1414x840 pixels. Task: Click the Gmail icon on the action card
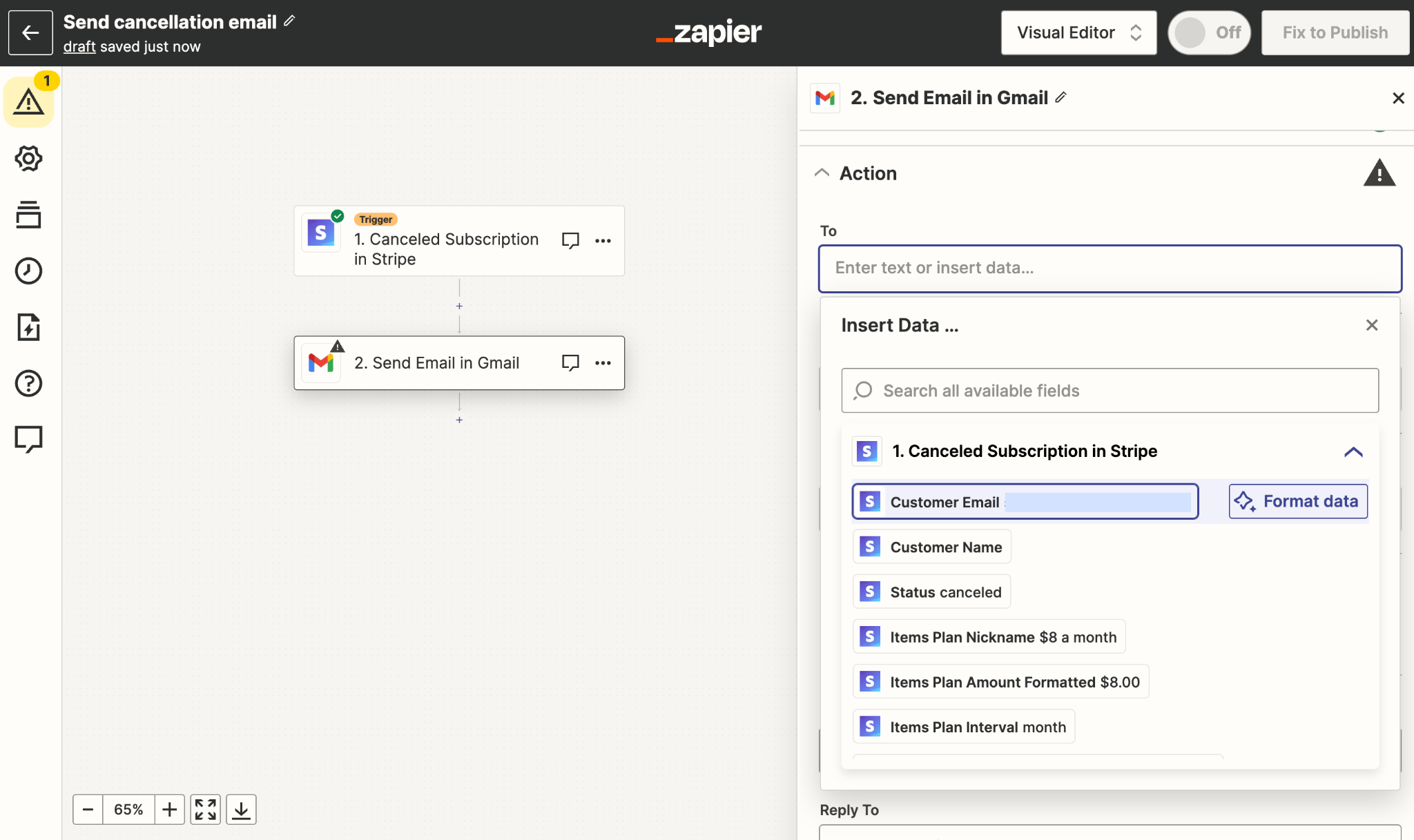[321, 362]
